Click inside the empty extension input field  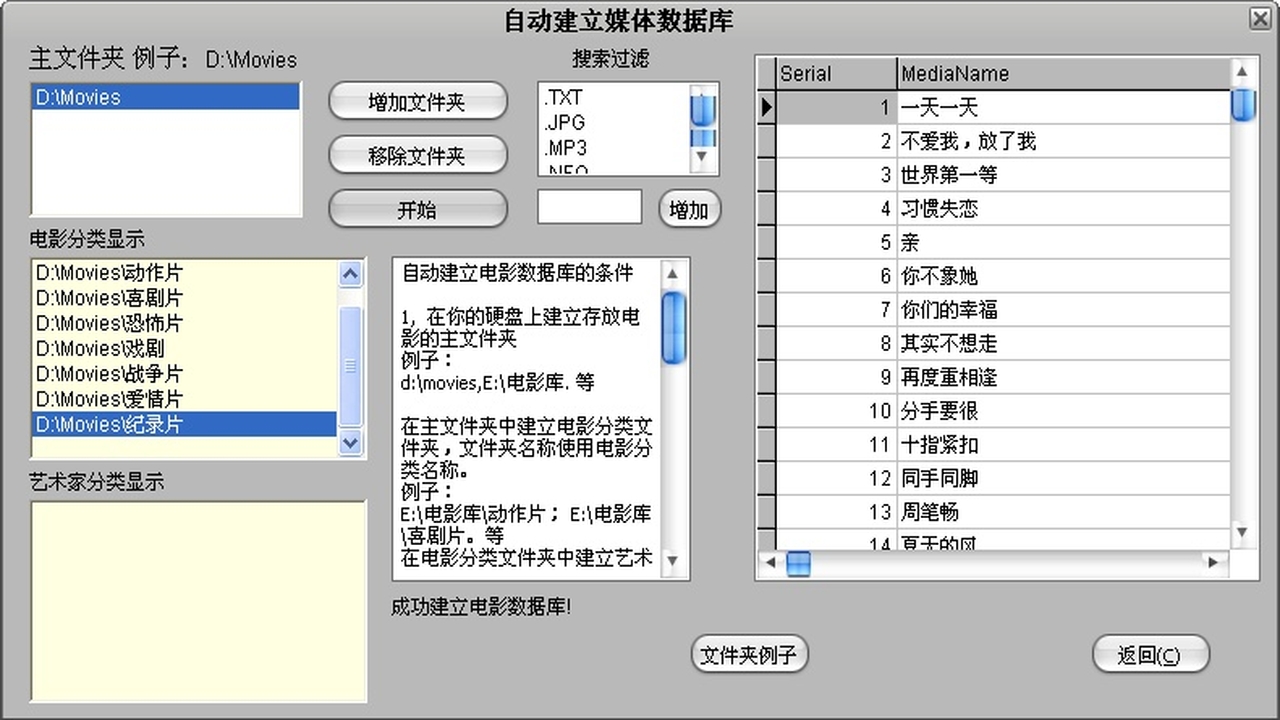[x=588, y=206]
